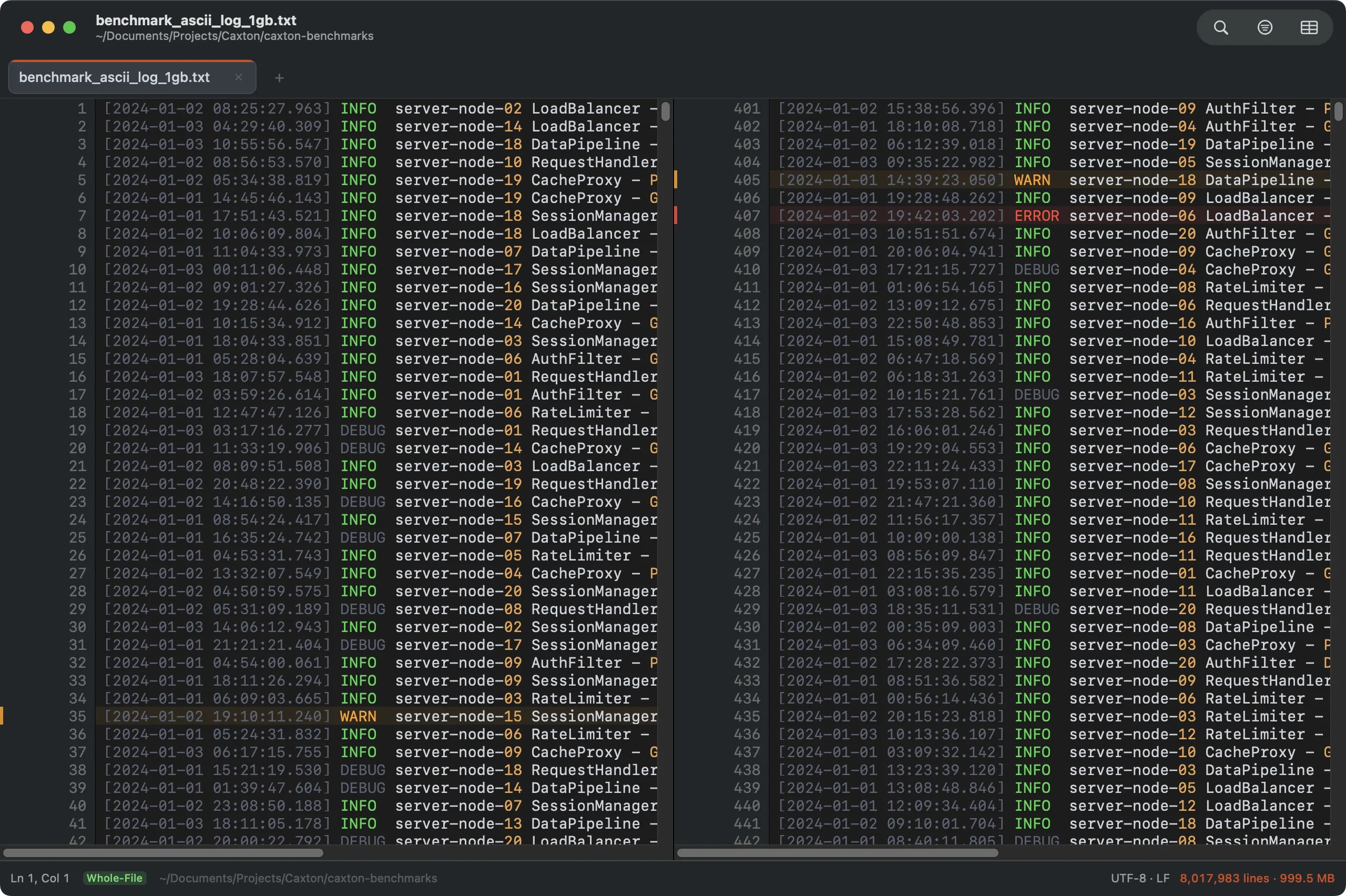Click server-node-02 LoadBalancer on line 1
Screen dimensions: 1346x896
(517, 108)
